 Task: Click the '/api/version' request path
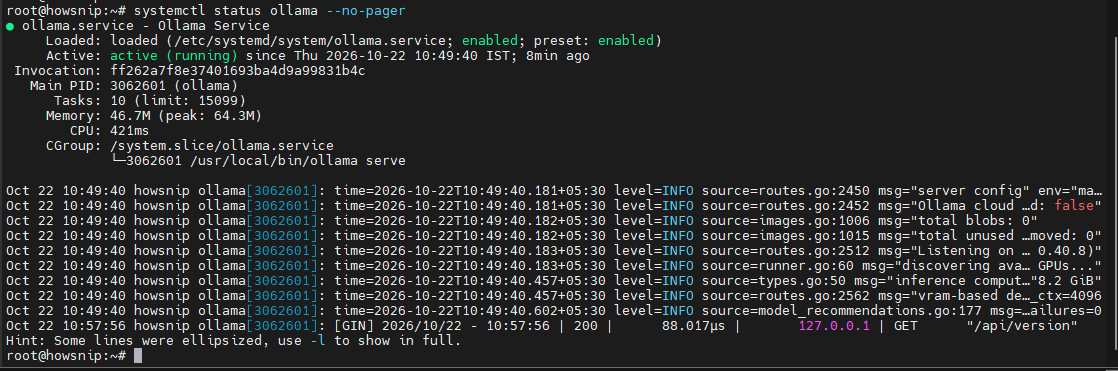point(1022,326)
